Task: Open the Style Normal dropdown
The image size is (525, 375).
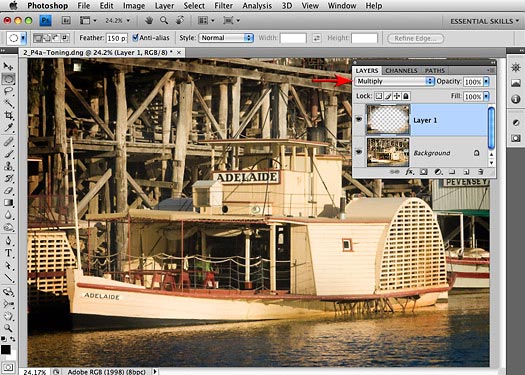Action: tap(226, 38)
